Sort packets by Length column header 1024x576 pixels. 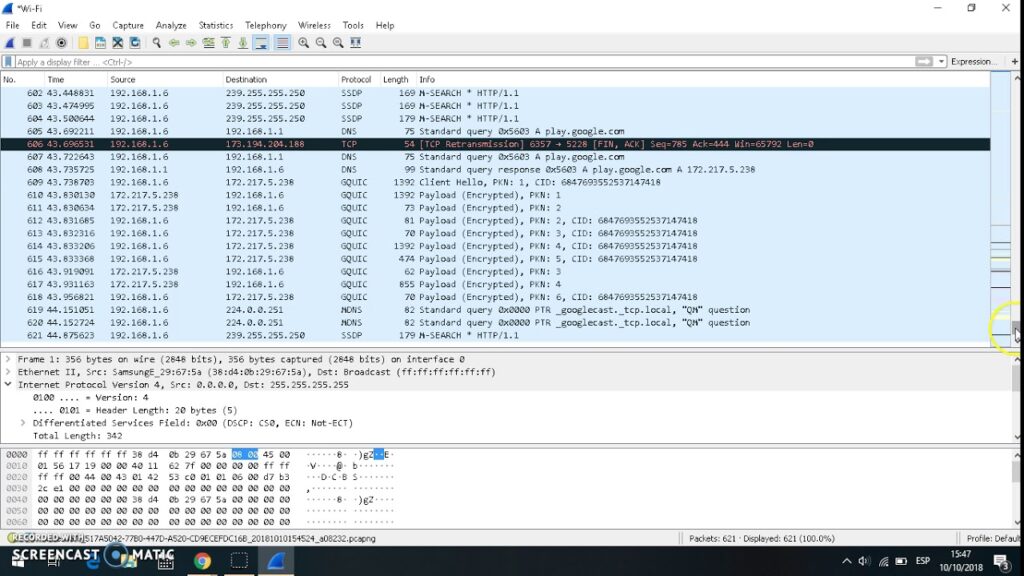pos(398,80)
